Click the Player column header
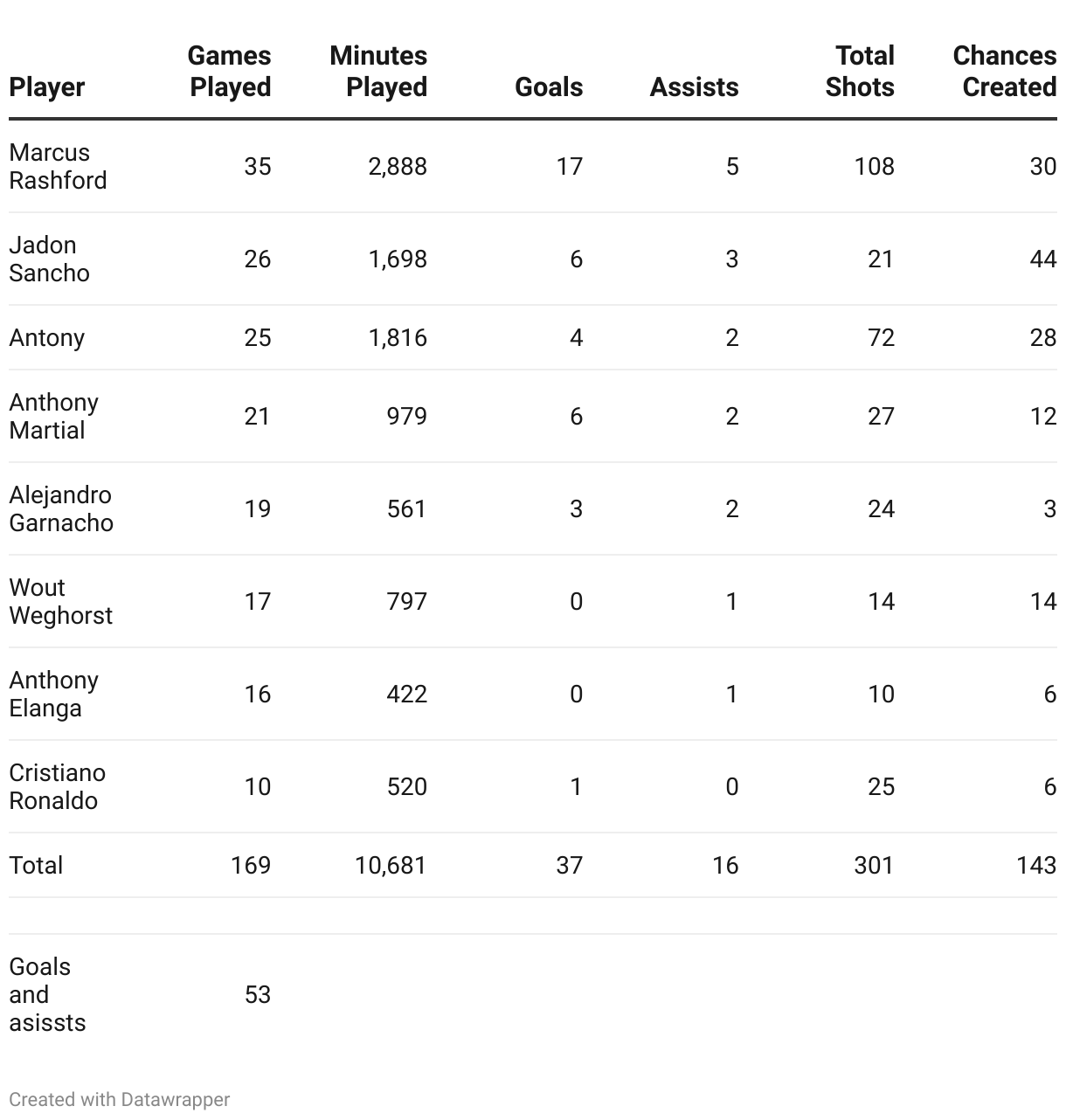The width and height of the screenshot is (1066, 1120). click(47, 87)
